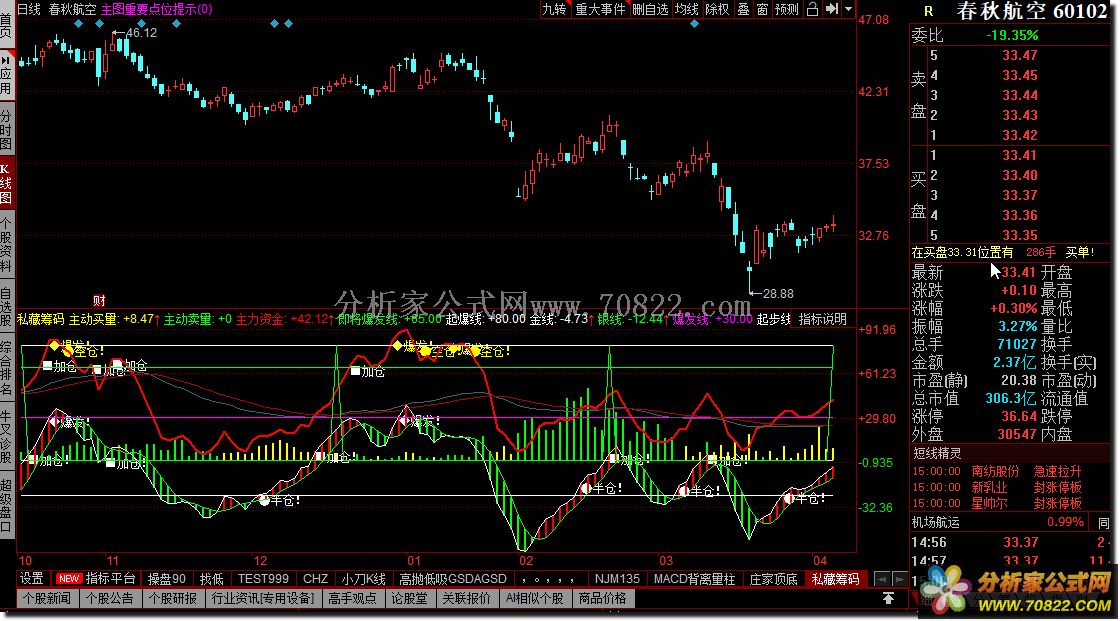The height and width of the screenshot is (621, 1120).
Task: Click the 窗 window button
Action: click(762, 9)
